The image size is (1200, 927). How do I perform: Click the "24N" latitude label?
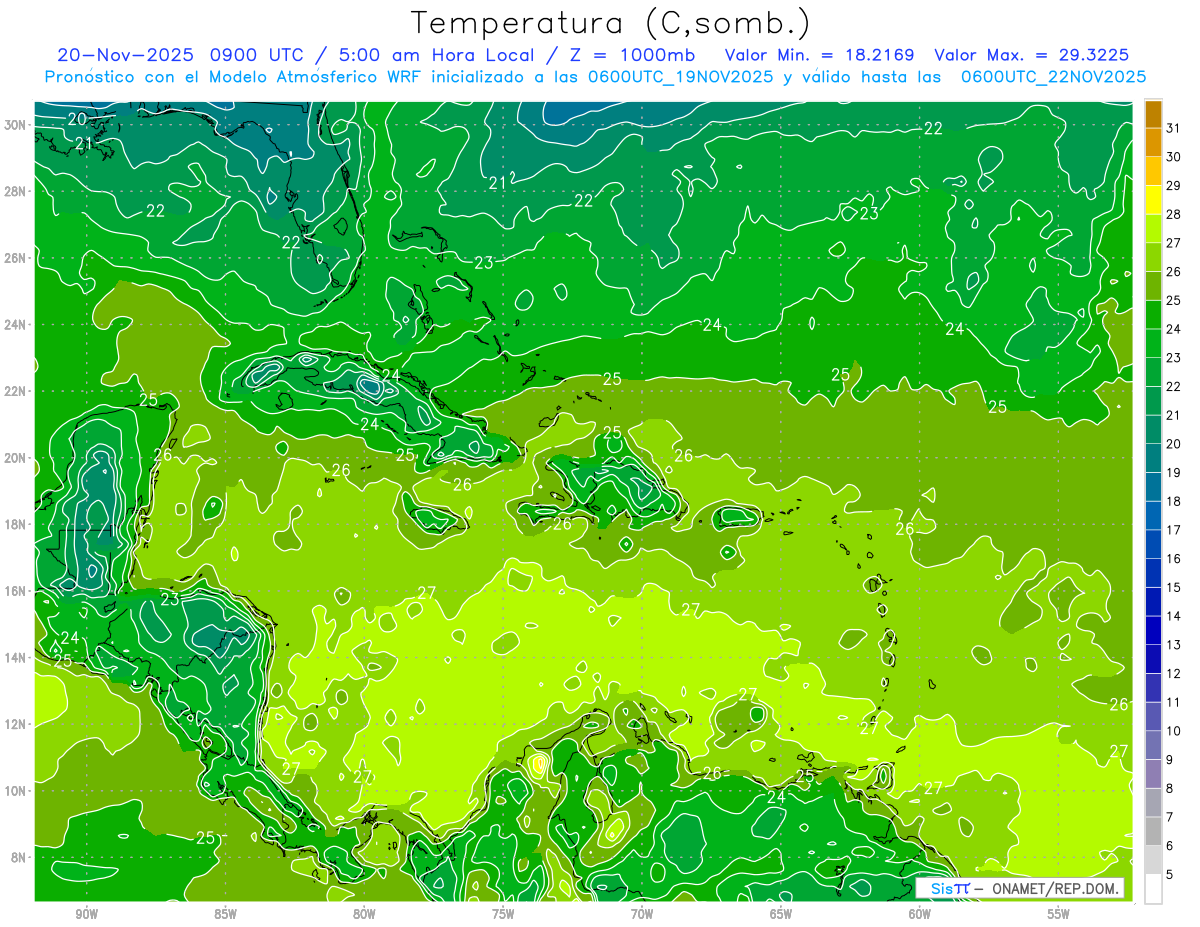tap(16, 325)
